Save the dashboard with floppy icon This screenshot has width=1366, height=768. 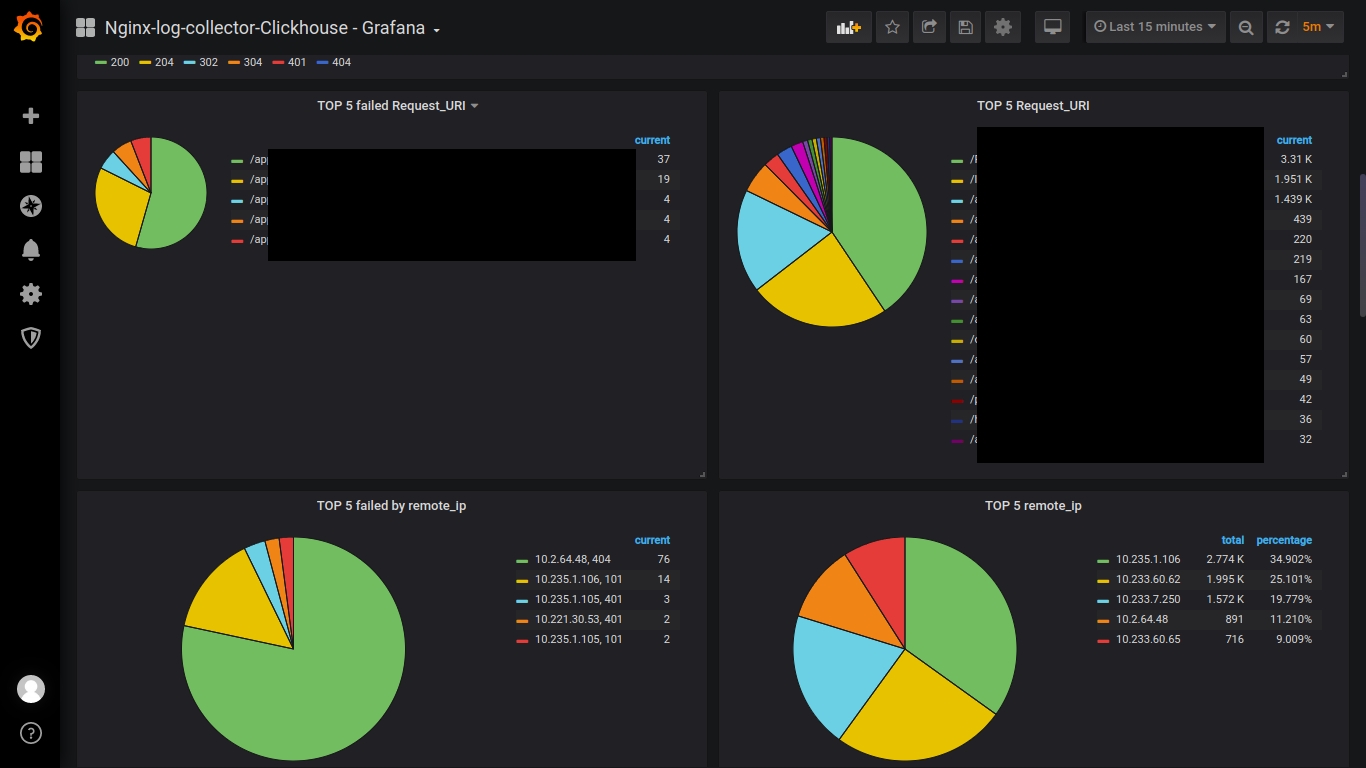(x=965, y=27)
